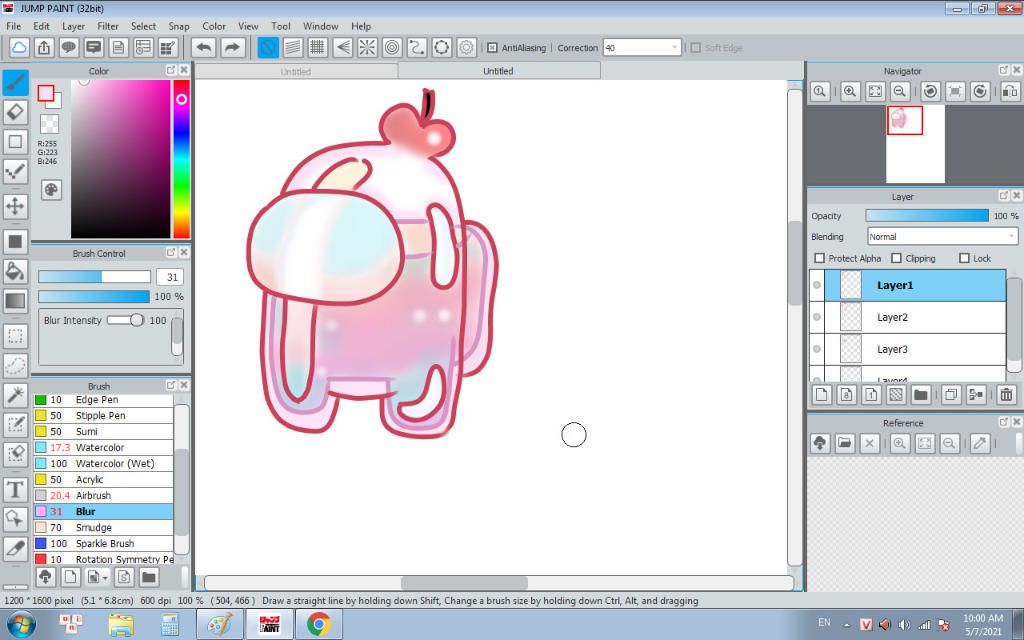The height and width of the screenshot is (640, 1024).
Task: Select the Airbrush brush
Action: (103, 495)
